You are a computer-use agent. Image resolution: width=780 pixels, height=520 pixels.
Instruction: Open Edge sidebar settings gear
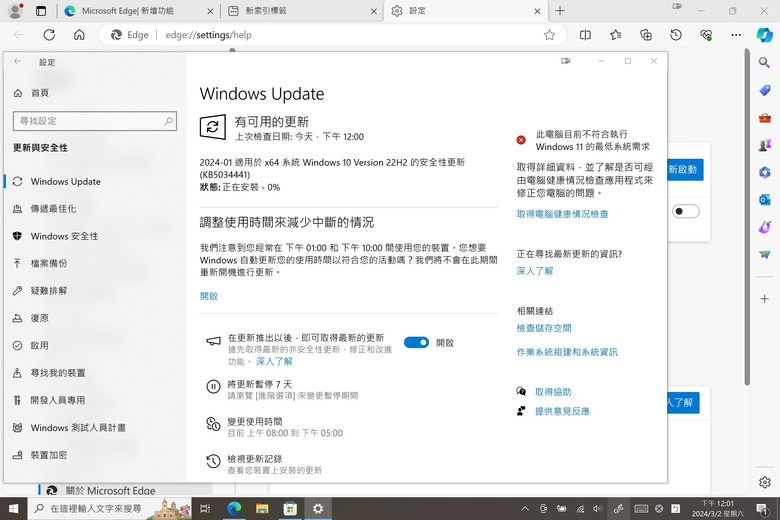click(x=765, y=482)
